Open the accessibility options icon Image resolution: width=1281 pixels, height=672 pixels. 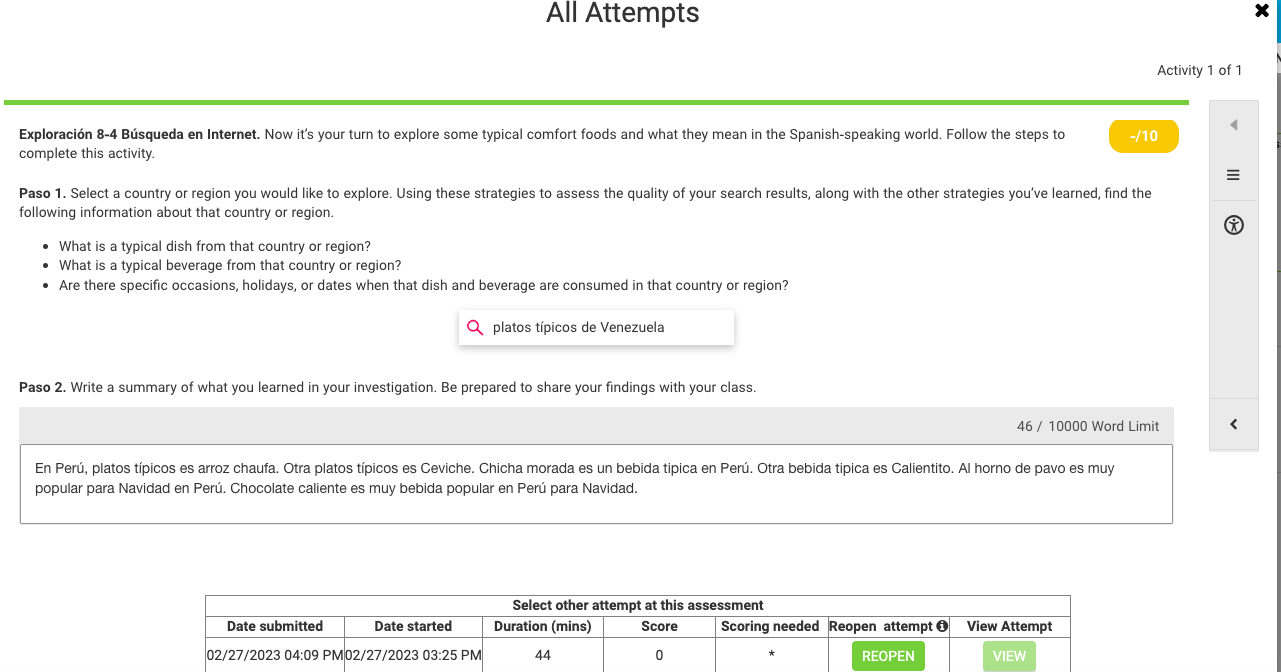(1233, 225)
